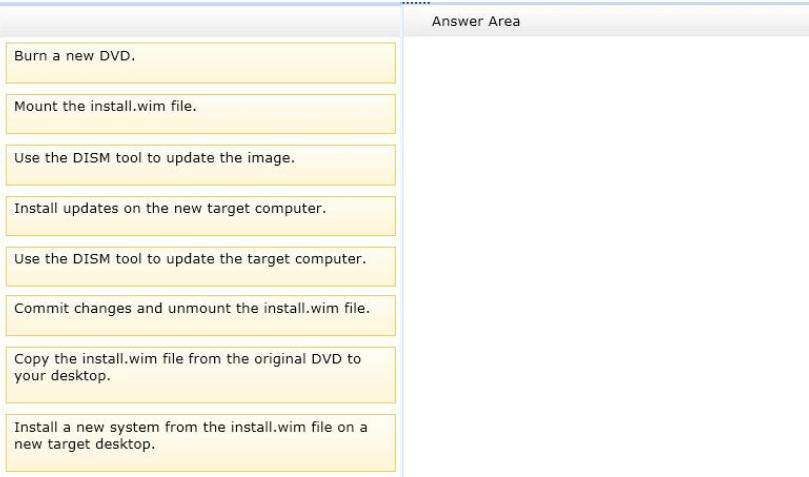Image resolution: width=809 pixels, height=477 pixels.
Task: Click the 'Answer Area' header label
Action: pyautogui.click(x=476, y=22)
